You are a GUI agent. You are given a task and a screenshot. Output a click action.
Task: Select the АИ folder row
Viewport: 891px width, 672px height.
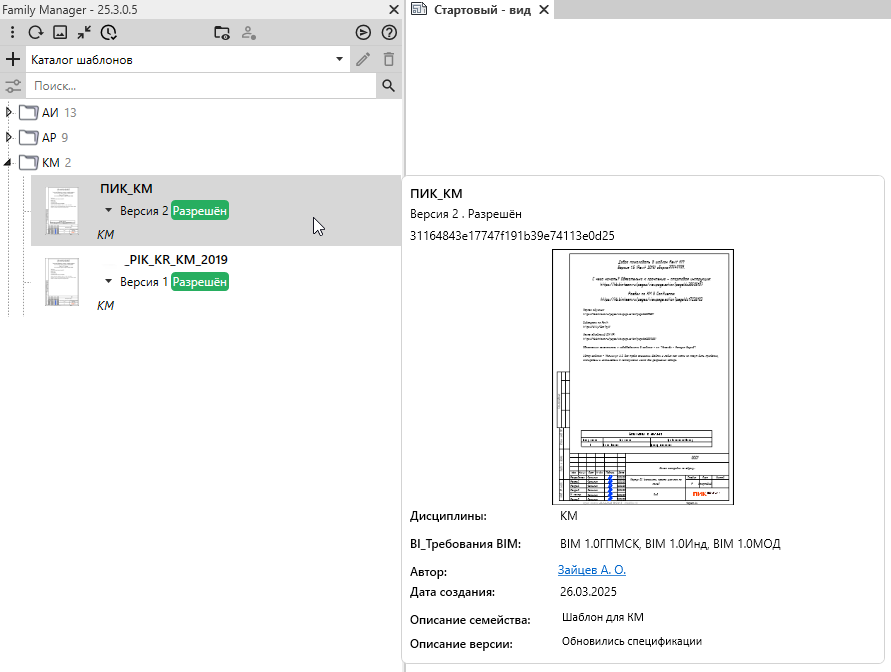click(x=48, y=112)
